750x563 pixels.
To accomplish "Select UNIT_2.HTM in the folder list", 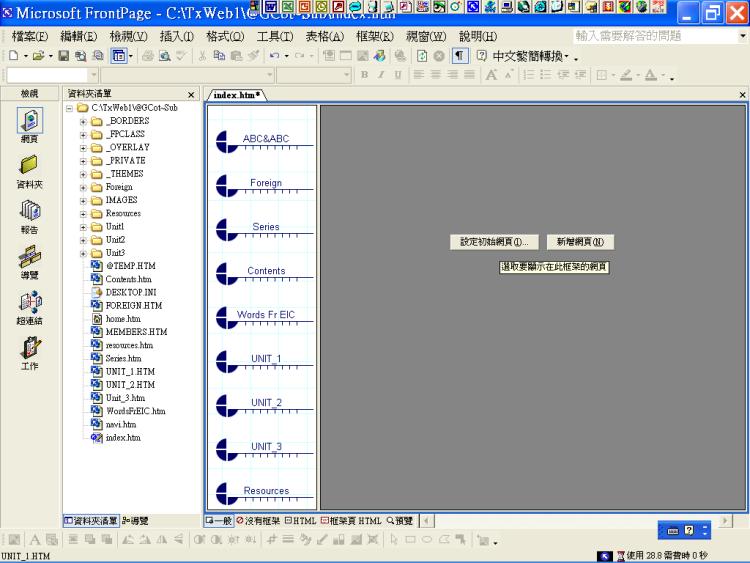I will click(130, 384).
